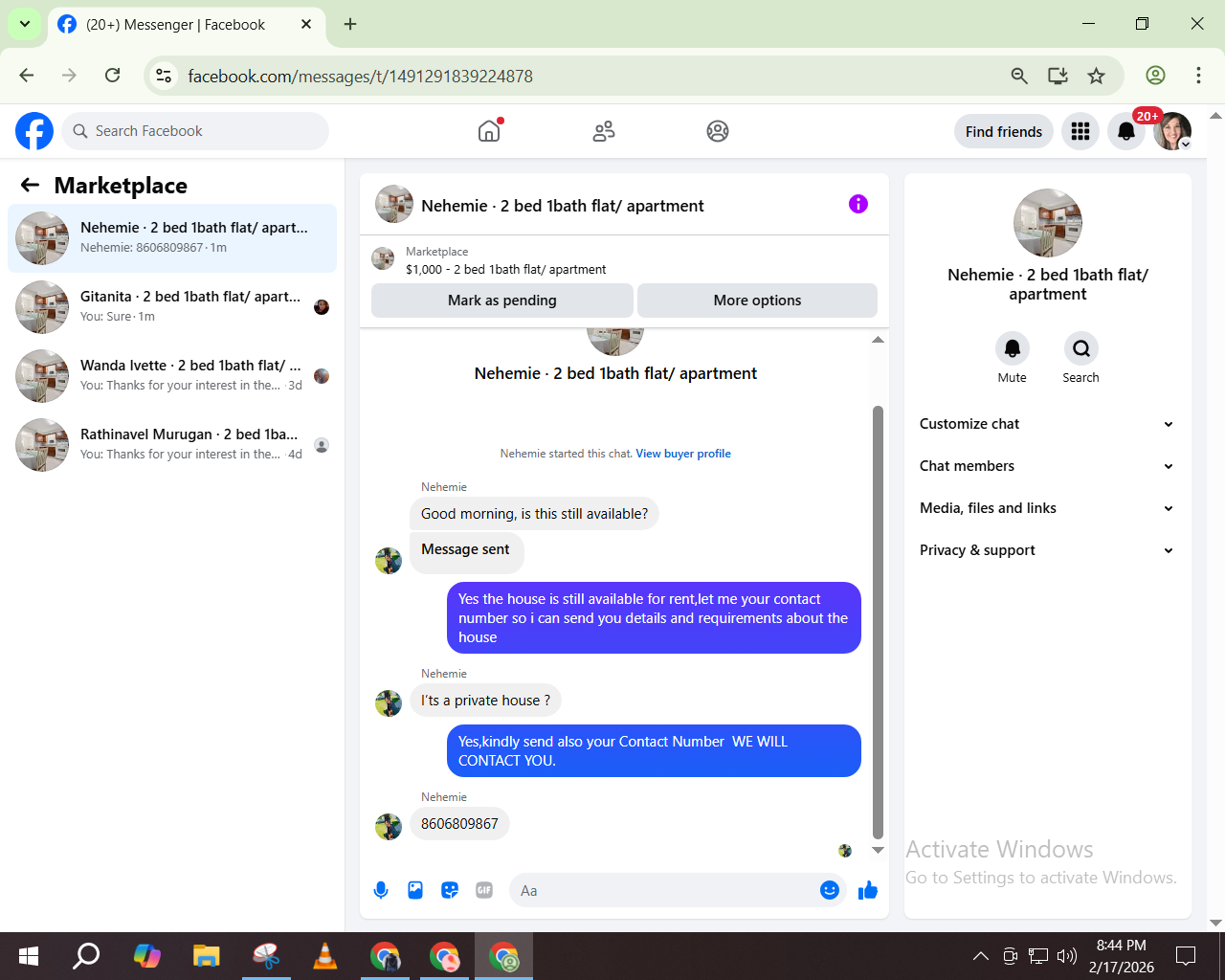Send a thumbs-up like
The image size is (1225, 980).
[x=868, y=890]
